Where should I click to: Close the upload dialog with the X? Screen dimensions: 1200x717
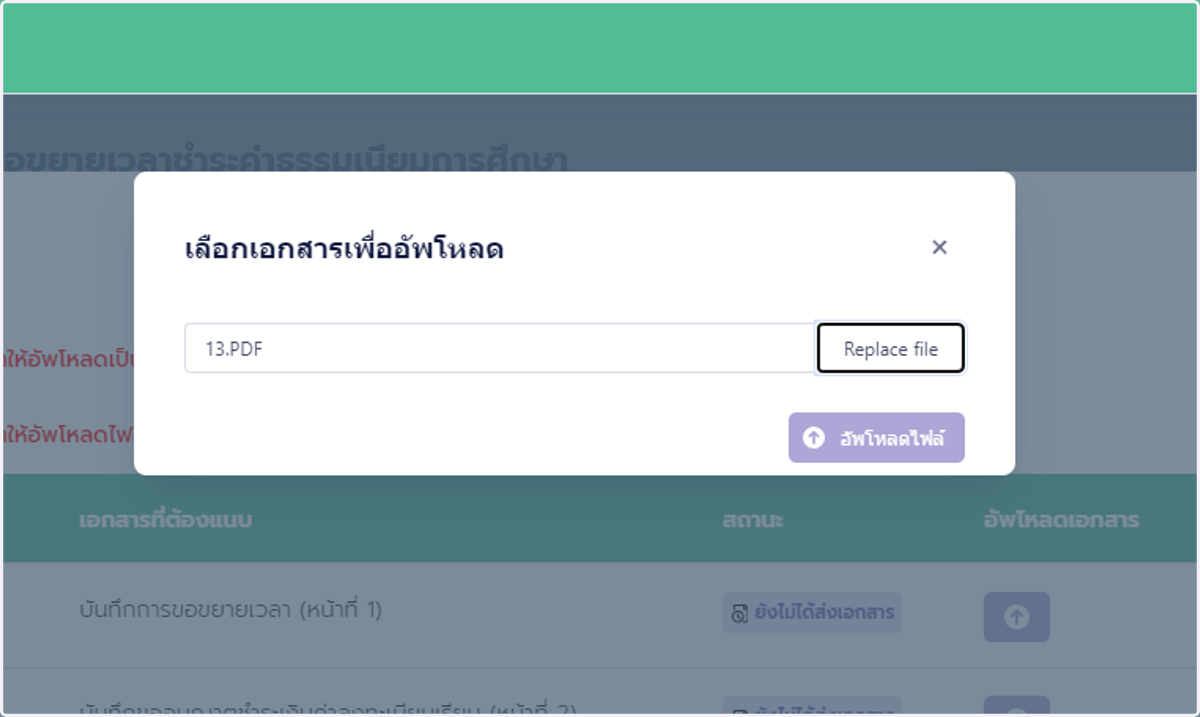(939, 247)
